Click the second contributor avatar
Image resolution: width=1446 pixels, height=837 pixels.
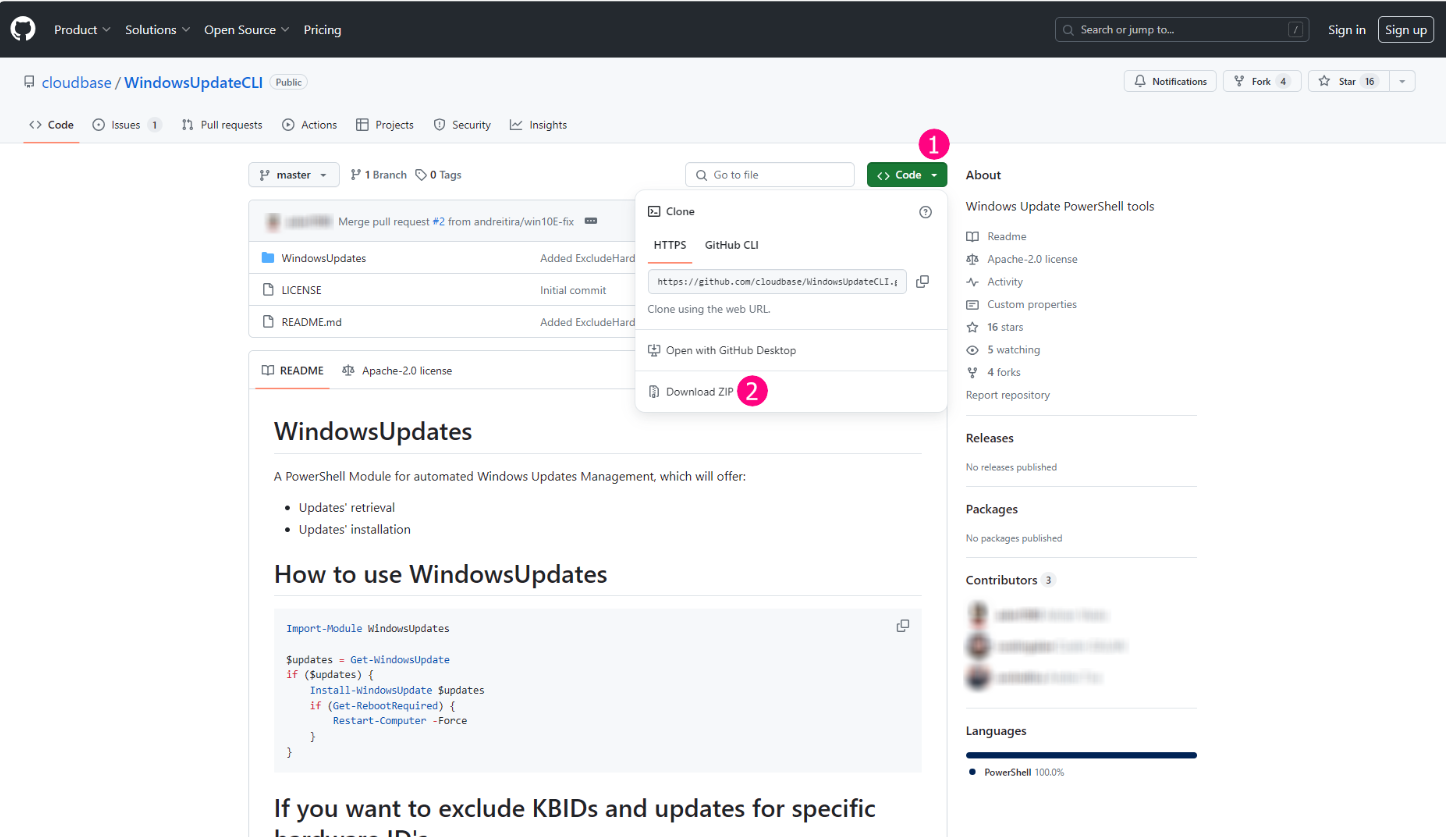pos(978,646)
